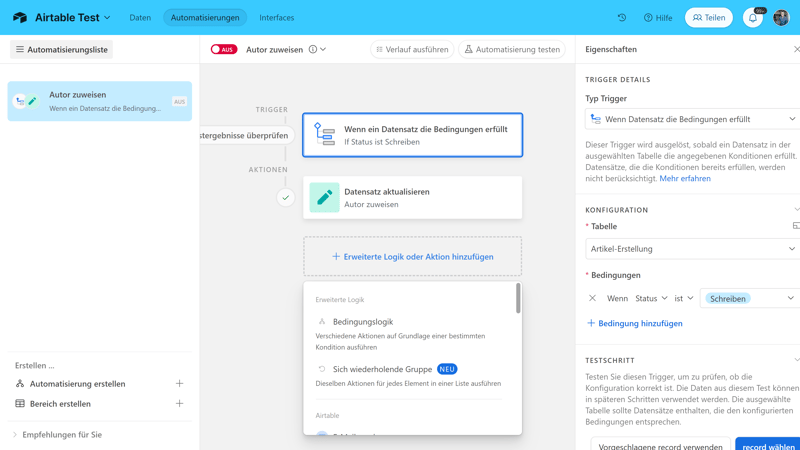Open the Mehr erfahren link
This screenshot has height=450, width=800.
[685, 179]
